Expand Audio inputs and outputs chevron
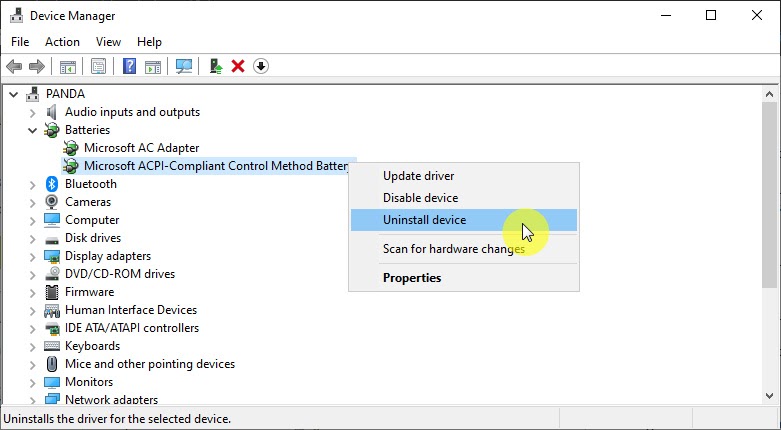Viewport: 781px width, 430px height. (32, 113)
